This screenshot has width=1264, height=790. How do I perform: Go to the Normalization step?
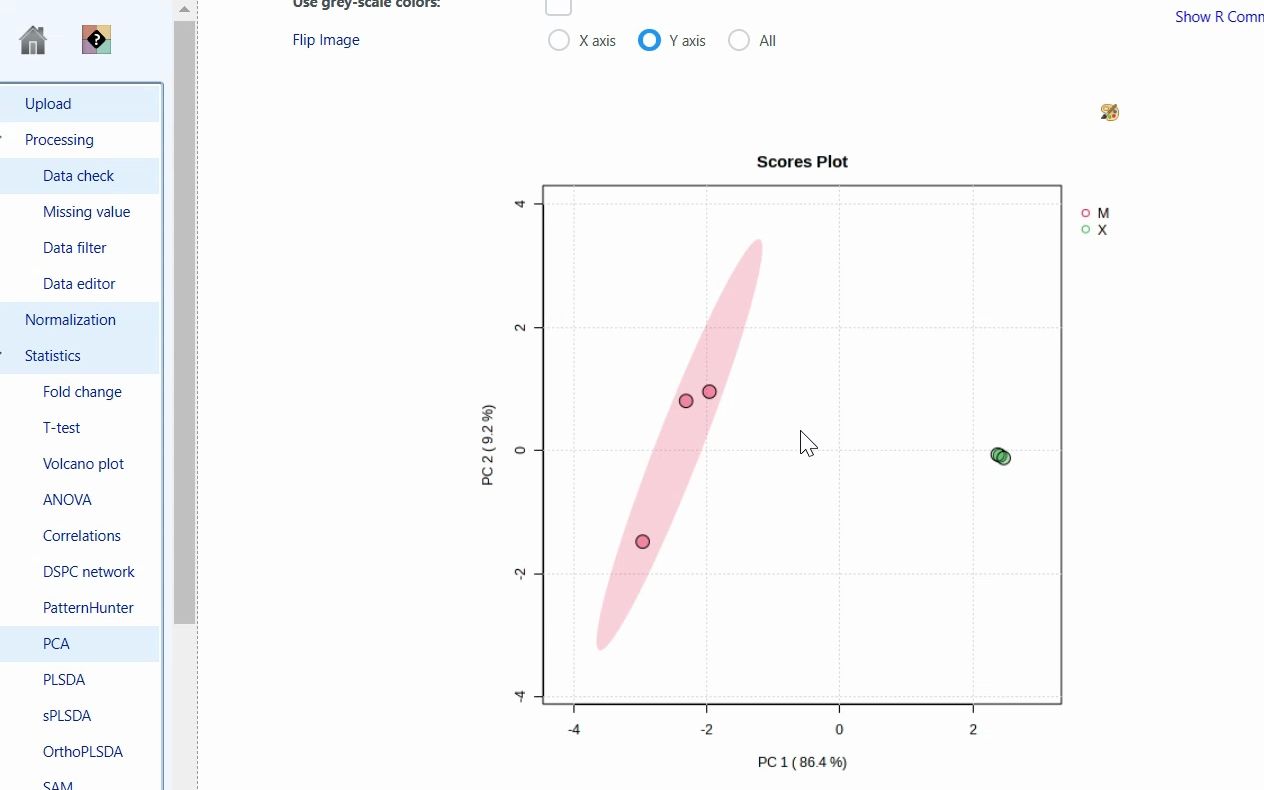70,319
